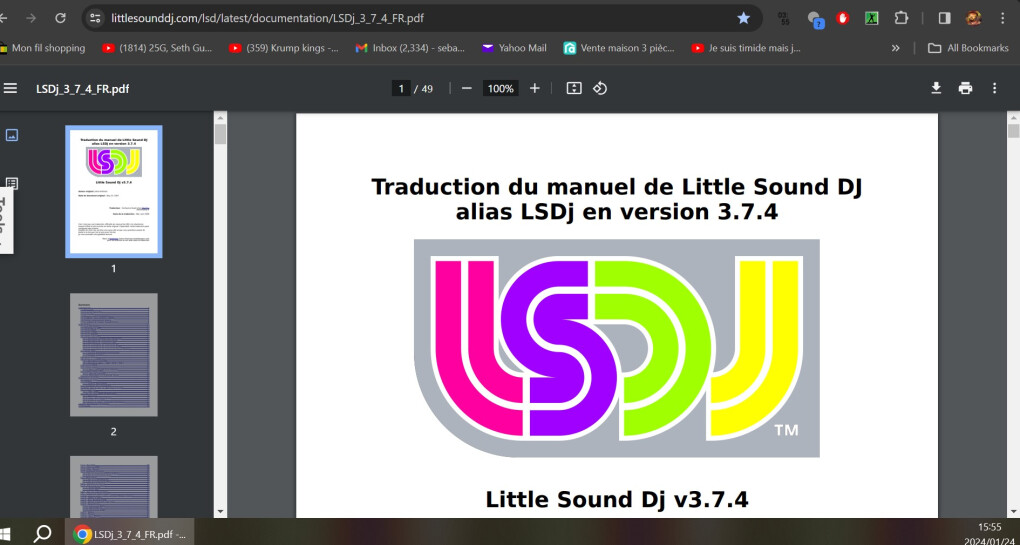
Task: View site information icon in address bar
Action: 96,18
